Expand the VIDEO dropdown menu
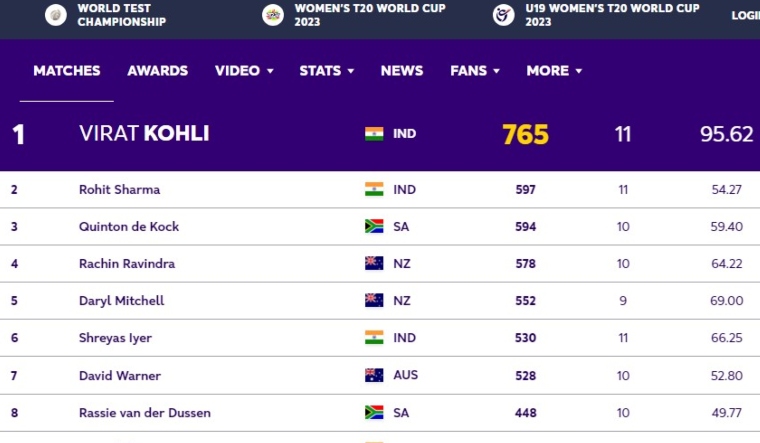 [244, 71]
